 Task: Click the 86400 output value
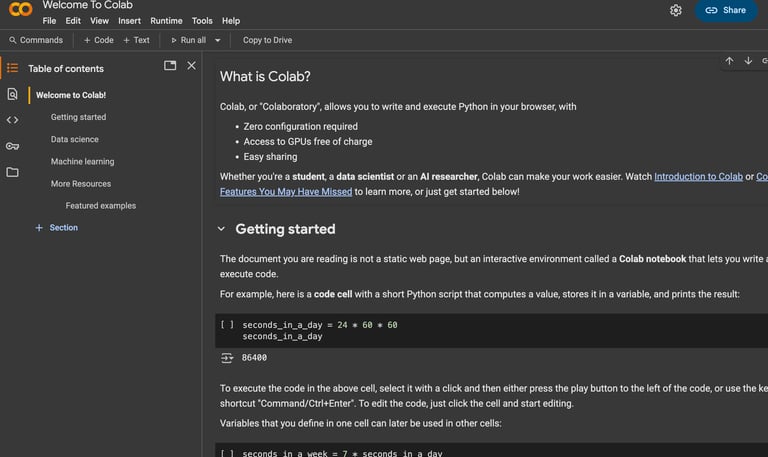(254, 358)
